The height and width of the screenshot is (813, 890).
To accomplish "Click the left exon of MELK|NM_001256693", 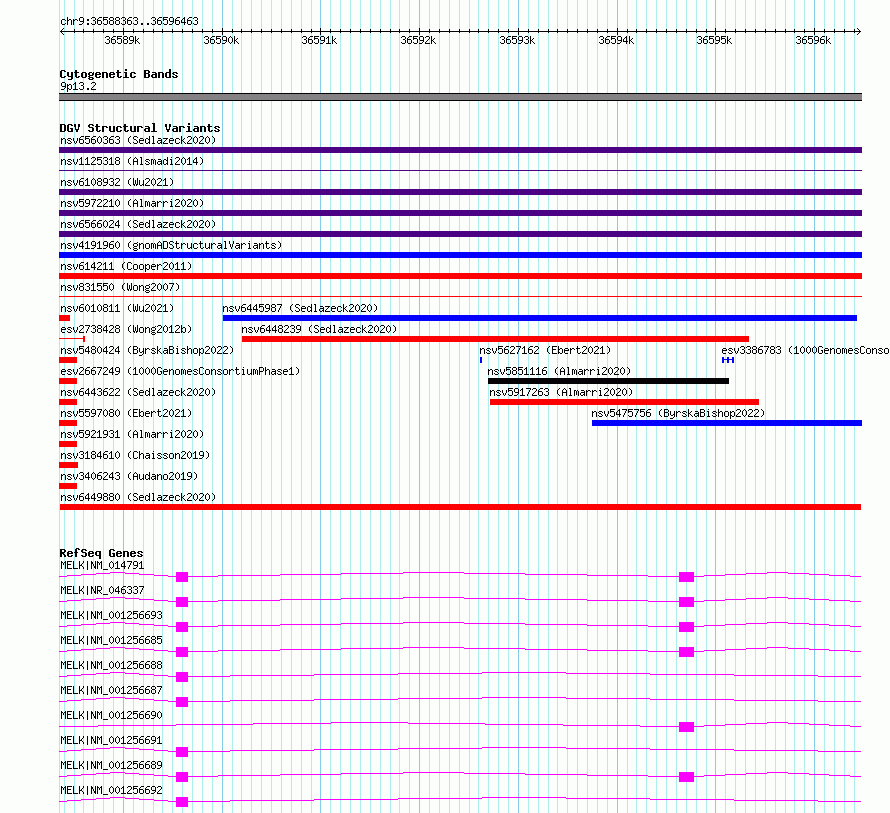I will [x=182, y=627].
